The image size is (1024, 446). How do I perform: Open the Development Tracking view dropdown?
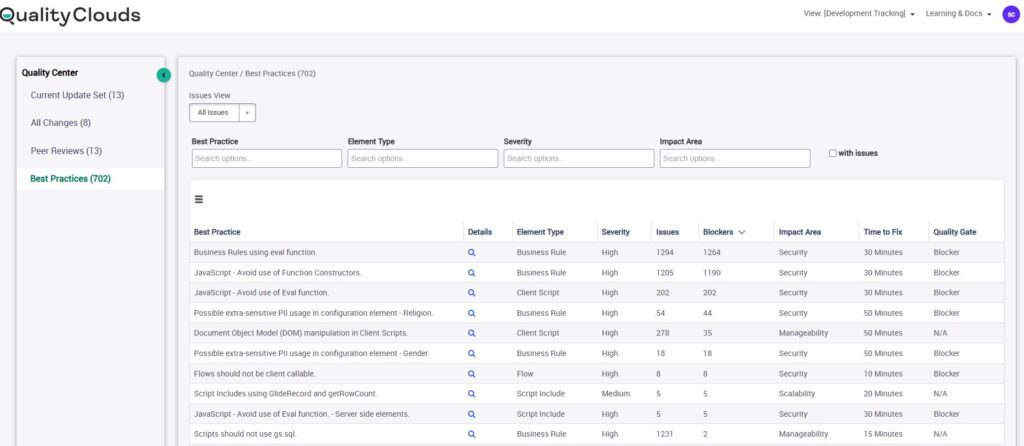coord(860,14)
